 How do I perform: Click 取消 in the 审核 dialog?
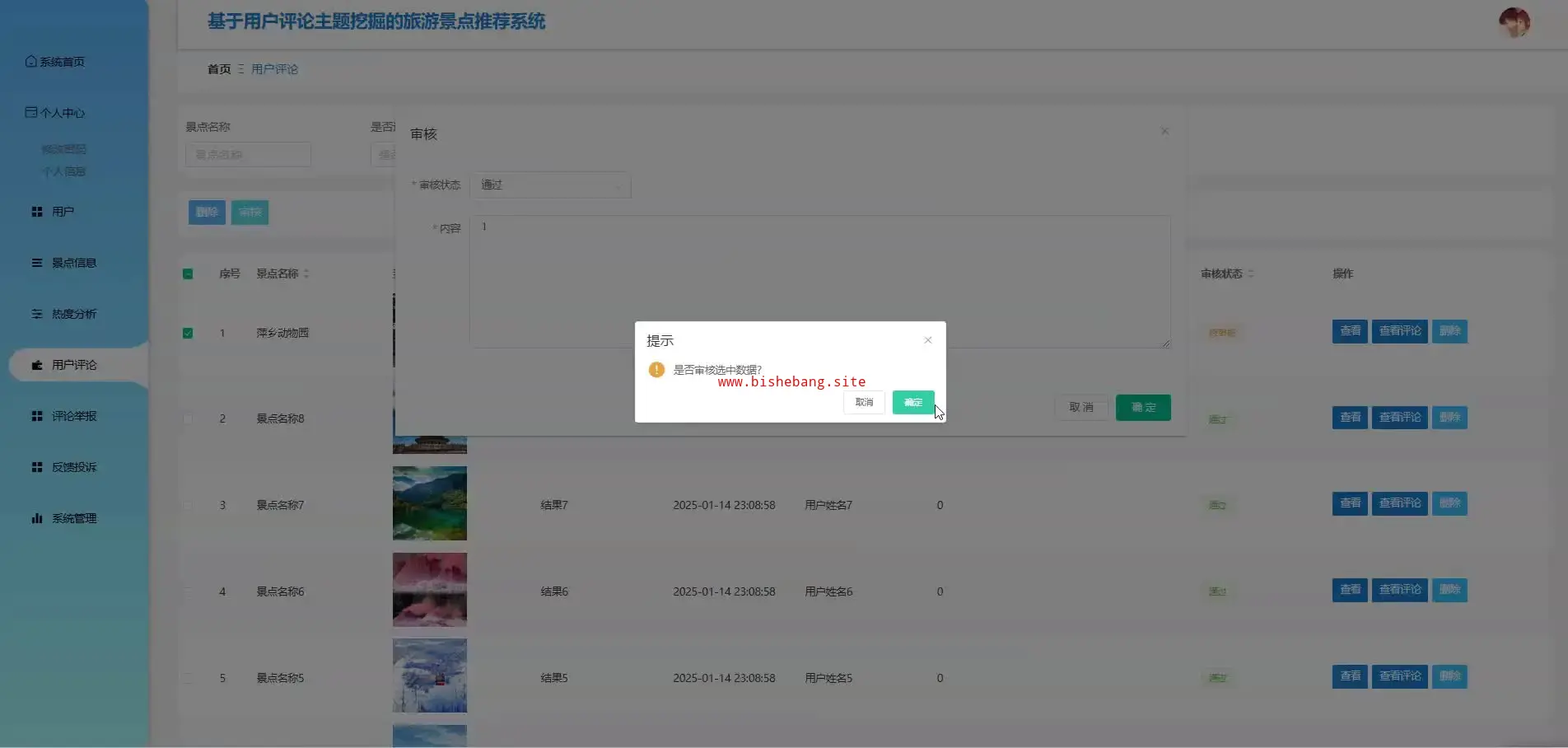1081,408
